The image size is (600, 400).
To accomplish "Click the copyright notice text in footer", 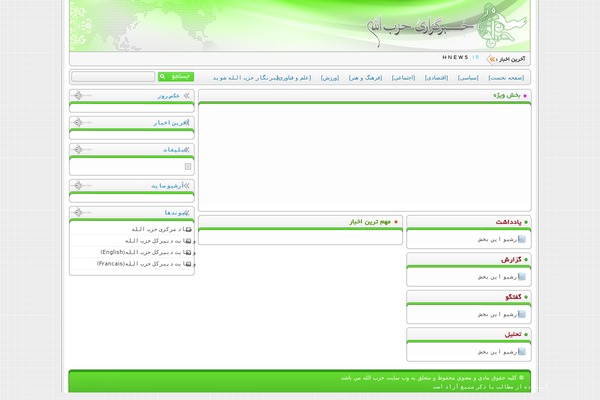I will (432, 378).
